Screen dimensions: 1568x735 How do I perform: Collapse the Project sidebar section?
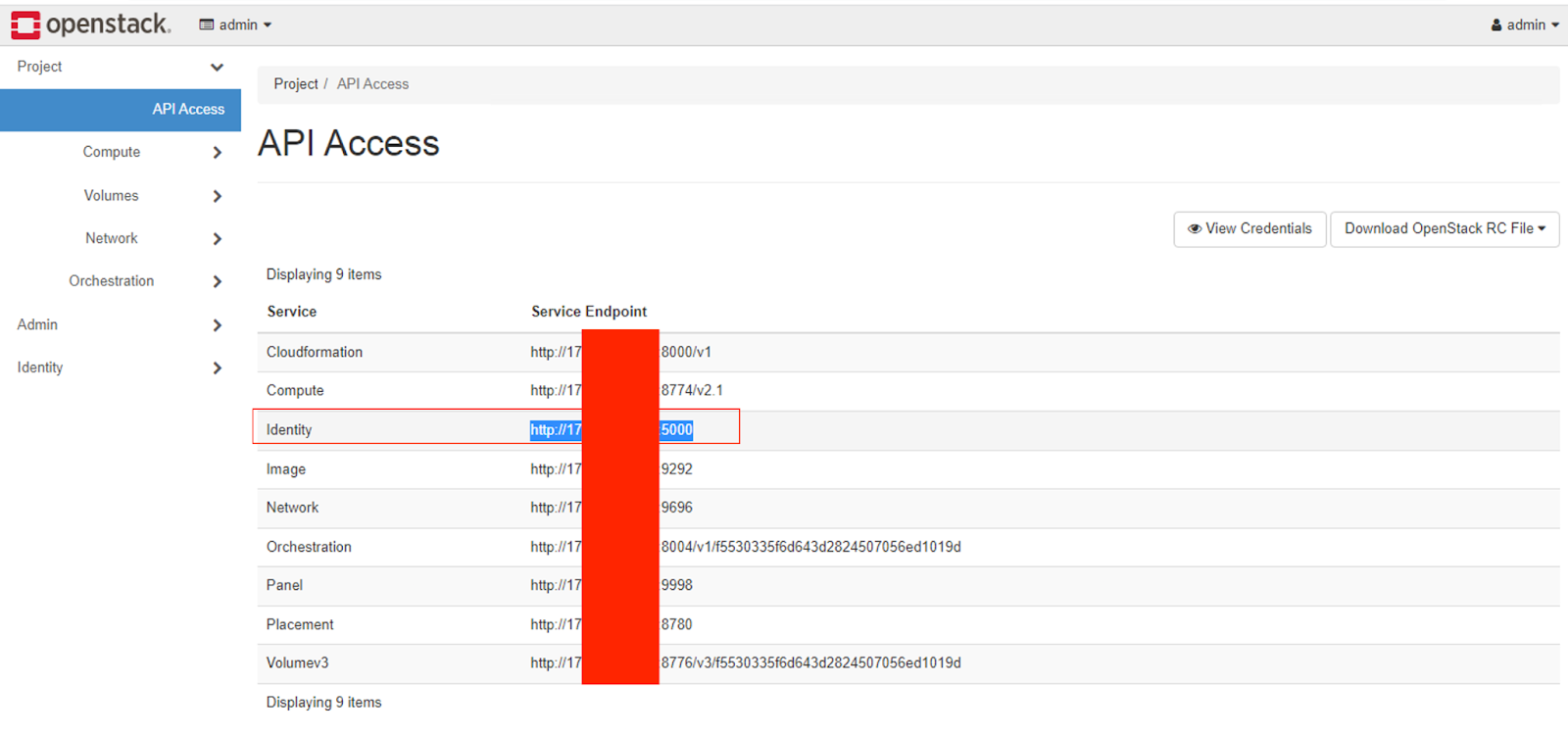(121, 67)
